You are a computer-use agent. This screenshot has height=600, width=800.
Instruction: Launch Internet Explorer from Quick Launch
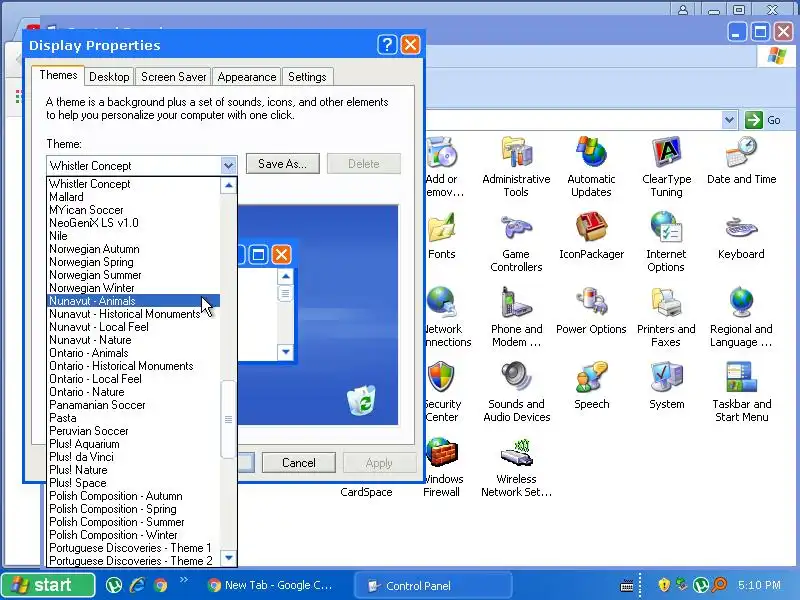(137, 585)
